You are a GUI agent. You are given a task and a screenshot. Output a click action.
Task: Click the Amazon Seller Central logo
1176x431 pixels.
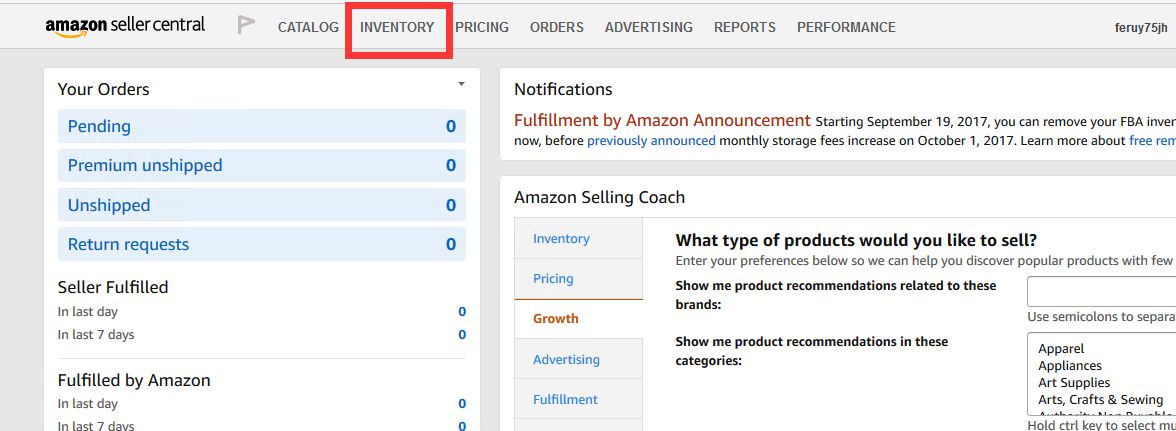point(125,26)
